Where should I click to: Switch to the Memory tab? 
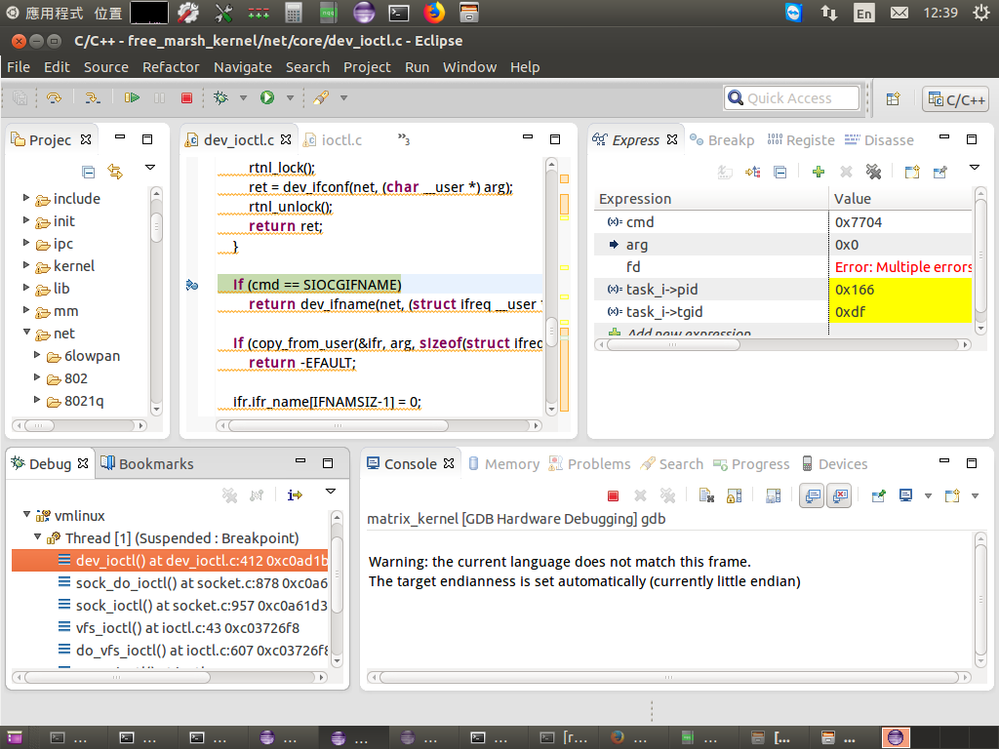(504, 464)
